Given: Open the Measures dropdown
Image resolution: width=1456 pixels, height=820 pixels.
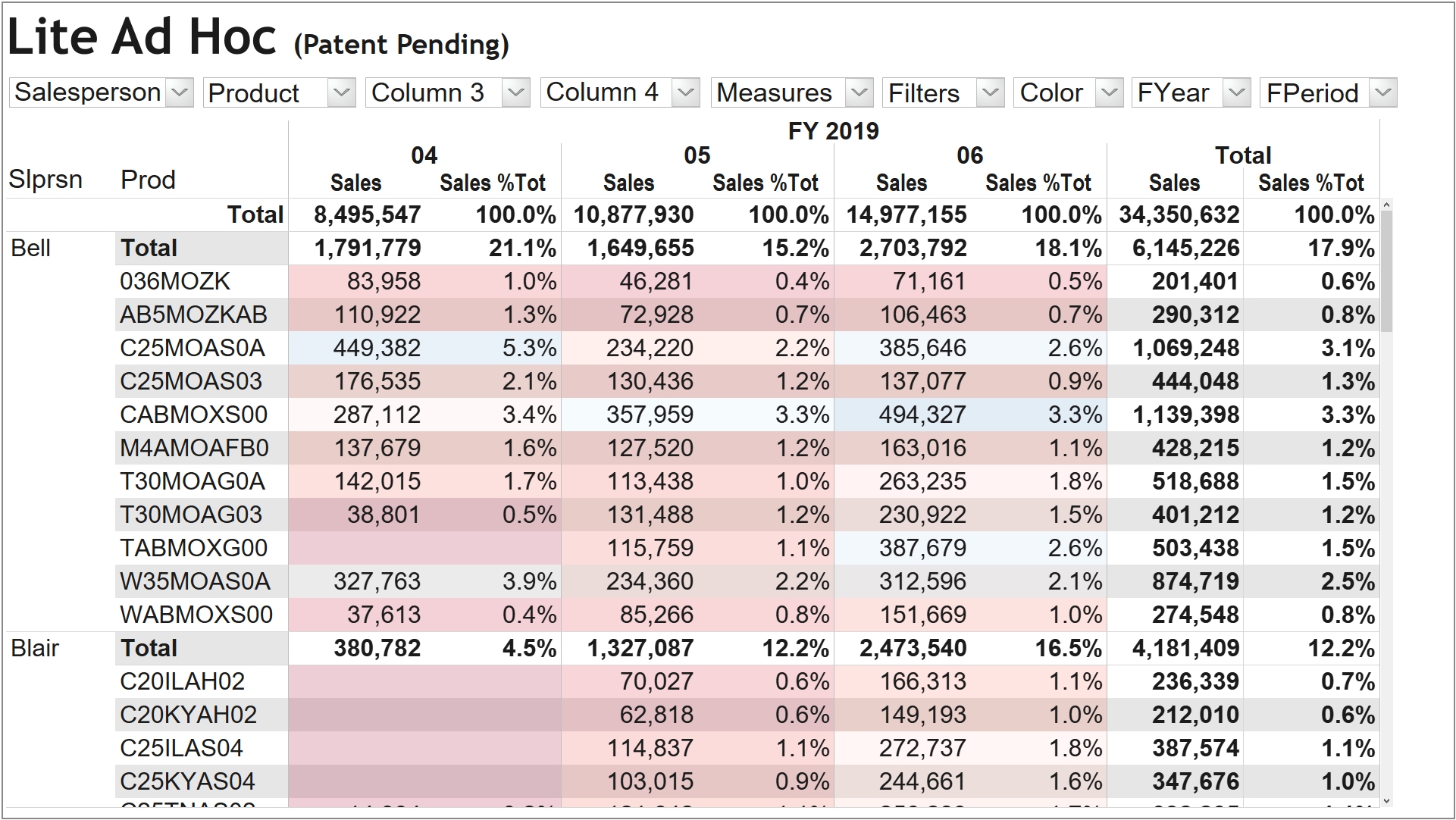Looking at the screenshot, I should click(x=859, y=93).
